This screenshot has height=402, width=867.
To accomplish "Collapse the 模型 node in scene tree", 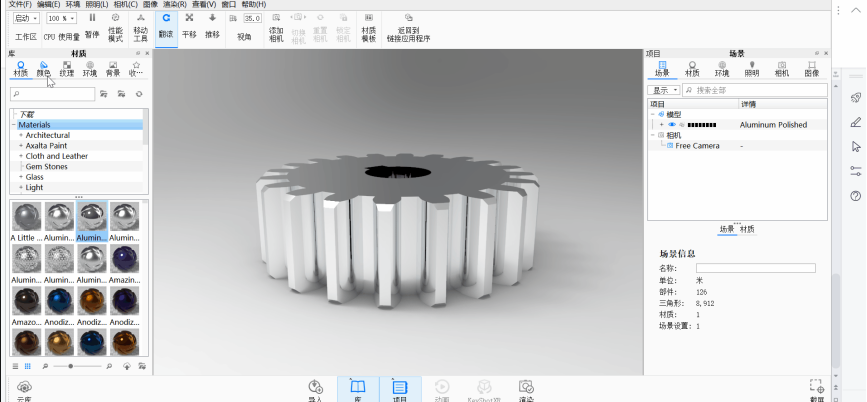I will [652, 114].
